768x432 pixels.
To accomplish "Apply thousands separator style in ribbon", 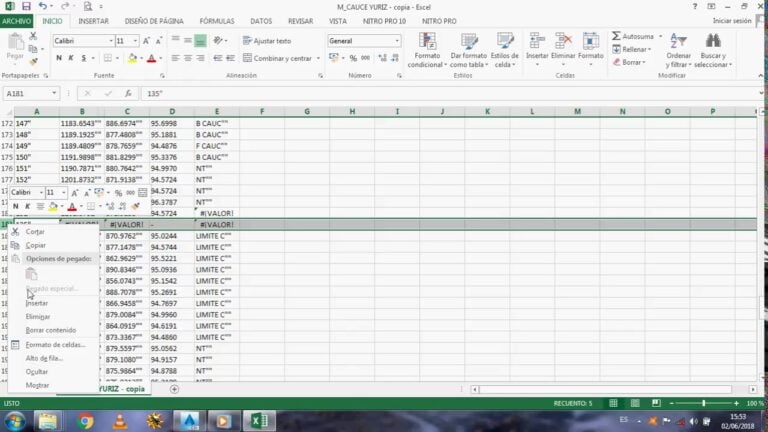I will [x=365, y=58].
